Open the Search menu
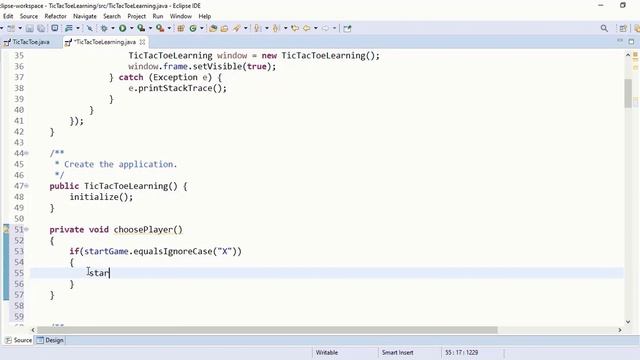640x360 pixels. click(112, 16)
